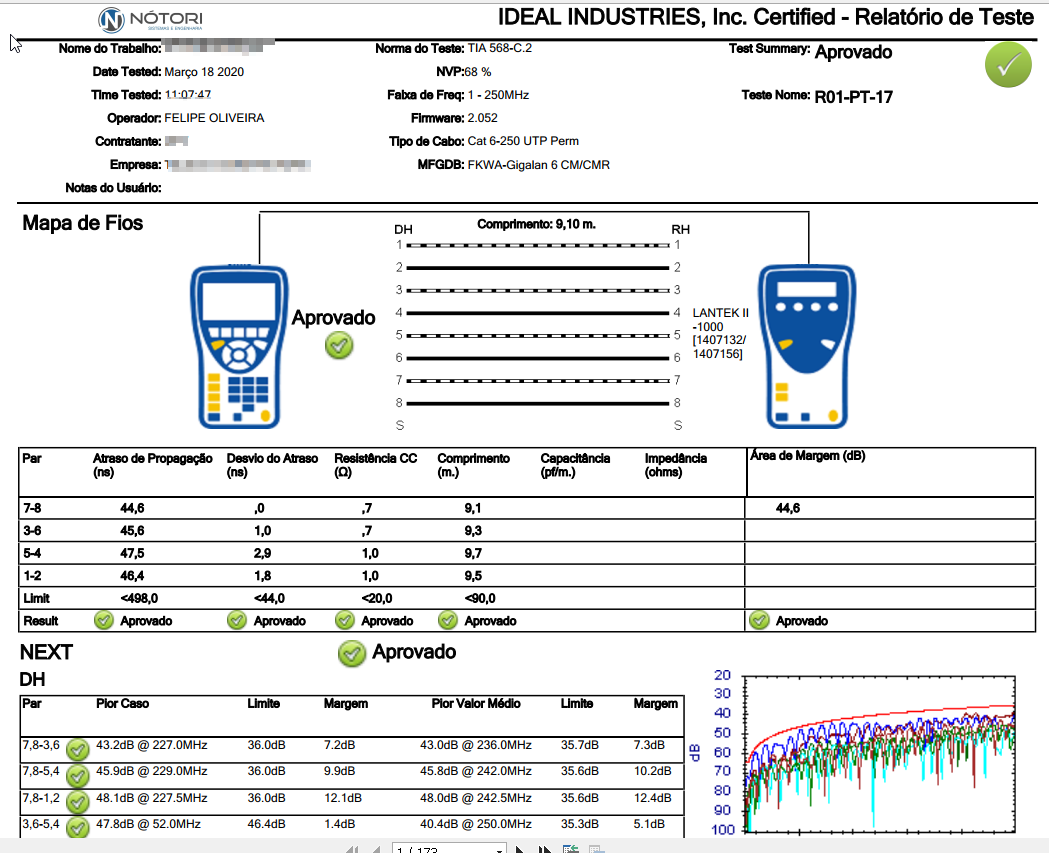Click the Pior Caso column header
This screenshot has height=853, width=1049.
click(122, 703)
